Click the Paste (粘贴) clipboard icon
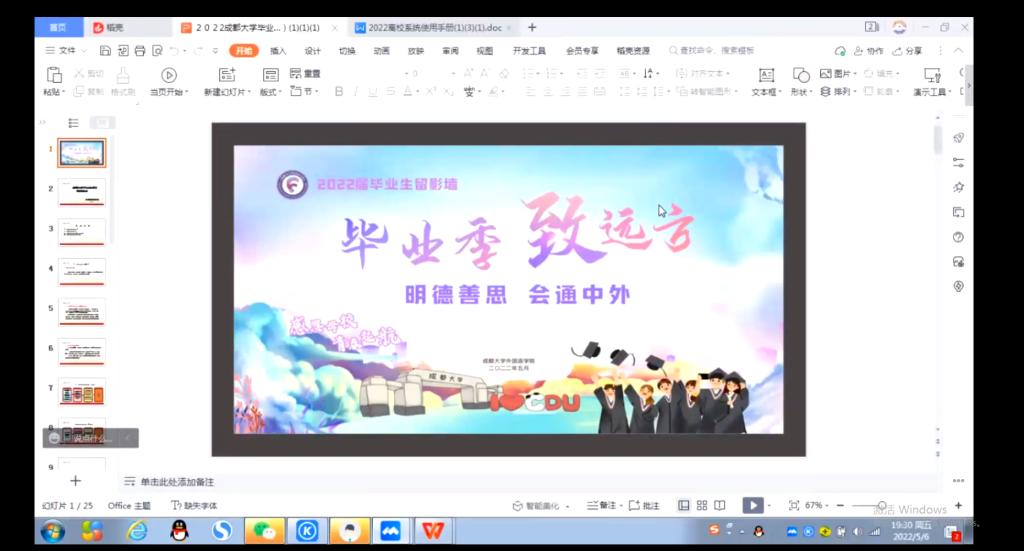The height and width of the screenshot is (551, 1024). click(x=54, y=75)
